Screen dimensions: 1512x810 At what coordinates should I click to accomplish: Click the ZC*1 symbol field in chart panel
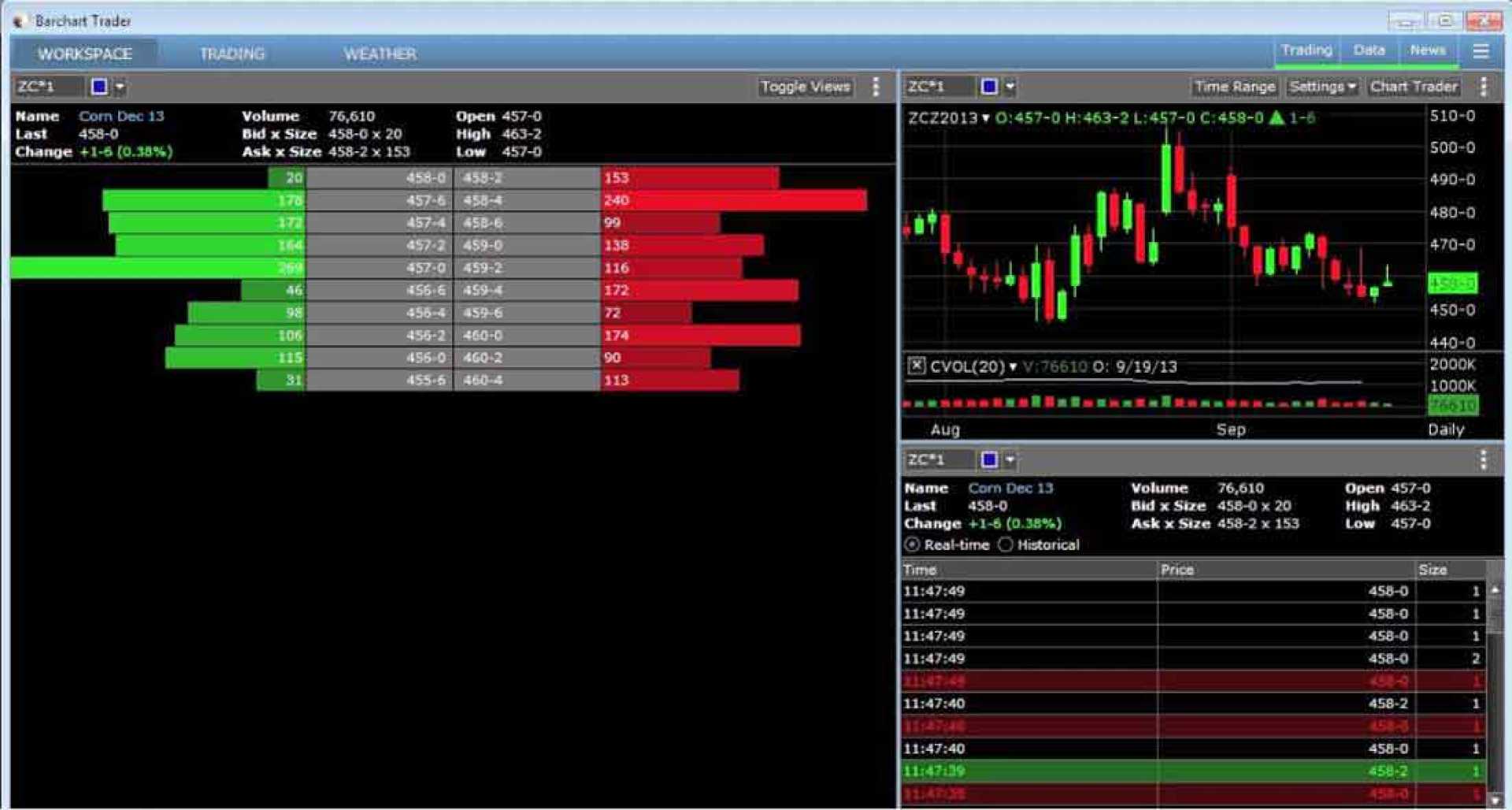[x=939, y=87]
